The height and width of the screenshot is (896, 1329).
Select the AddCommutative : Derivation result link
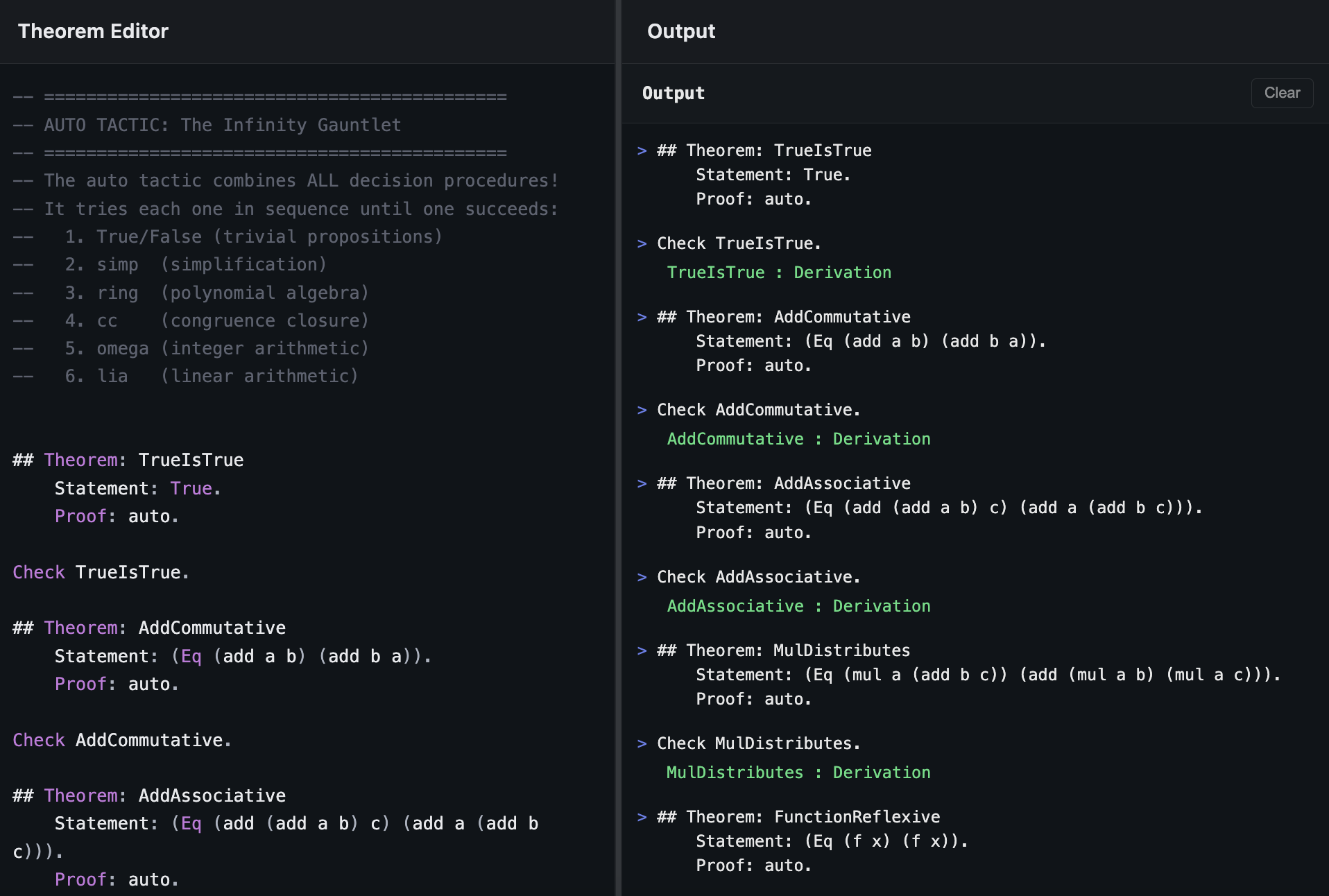point(798,438)
